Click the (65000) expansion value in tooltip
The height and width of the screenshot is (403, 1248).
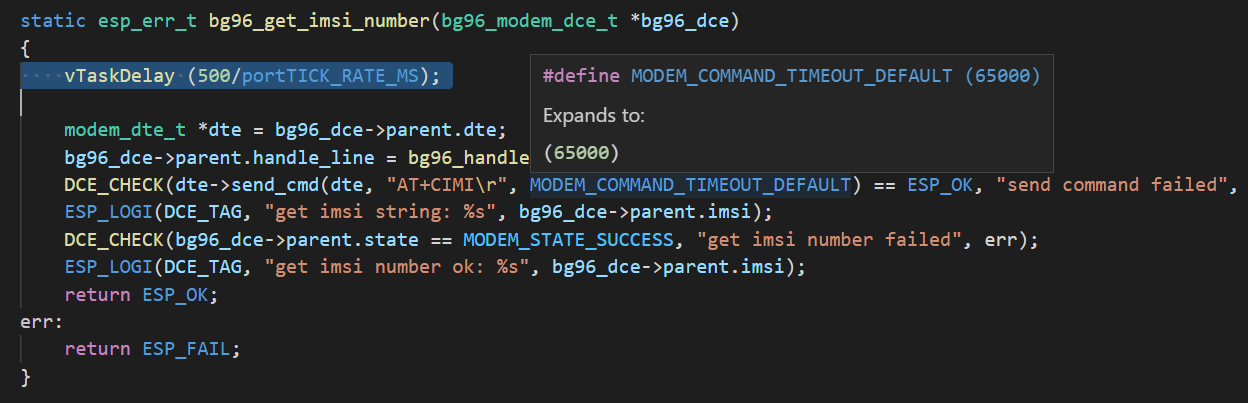tap(581, 153)
